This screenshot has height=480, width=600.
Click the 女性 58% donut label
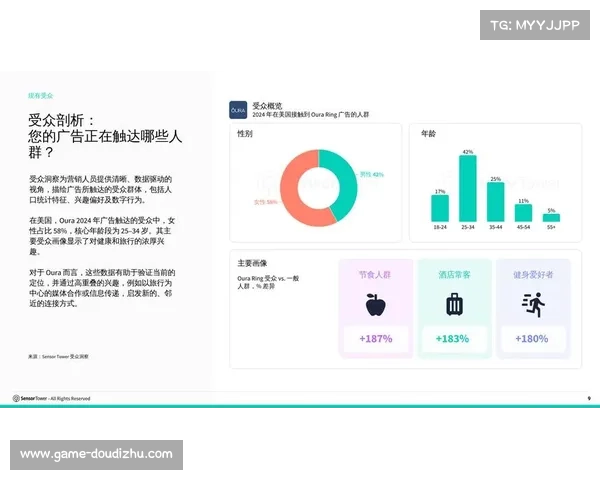[266, 202]
